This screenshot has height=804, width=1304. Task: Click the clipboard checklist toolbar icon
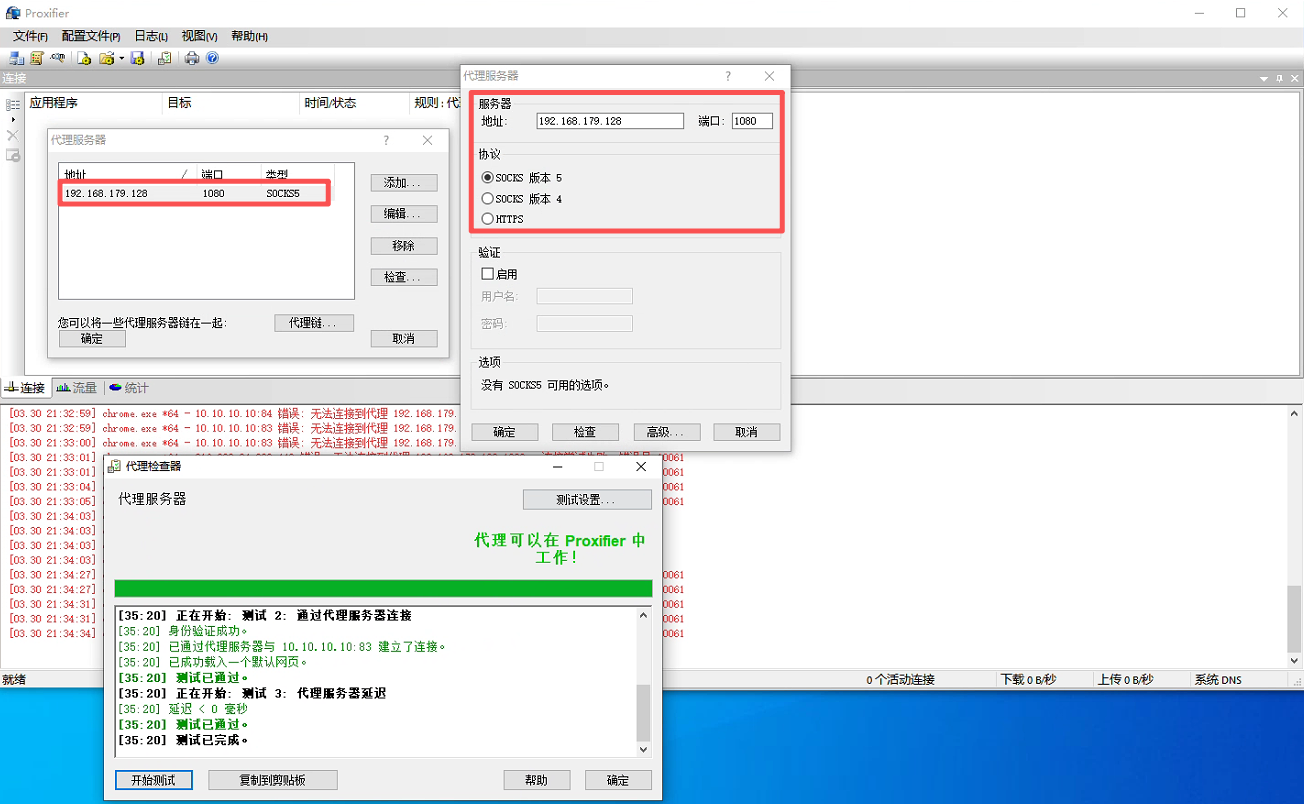(164, 58)
